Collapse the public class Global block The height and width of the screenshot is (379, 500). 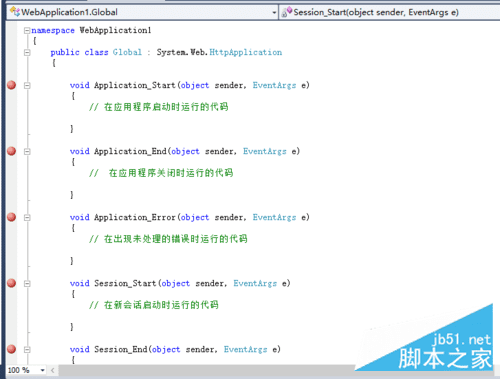[27, 52]
